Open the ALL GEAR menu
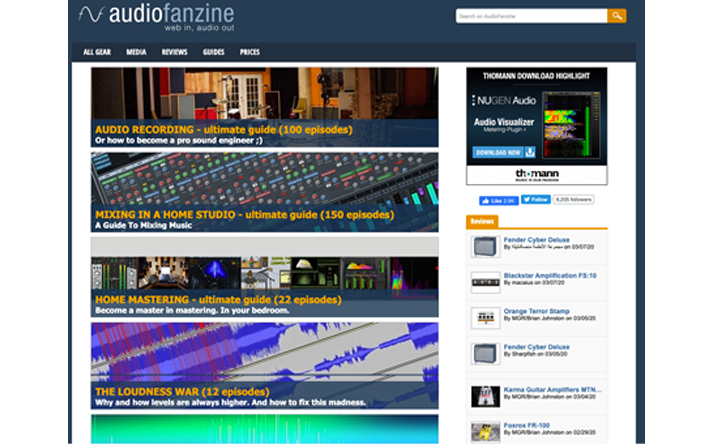 97,52
